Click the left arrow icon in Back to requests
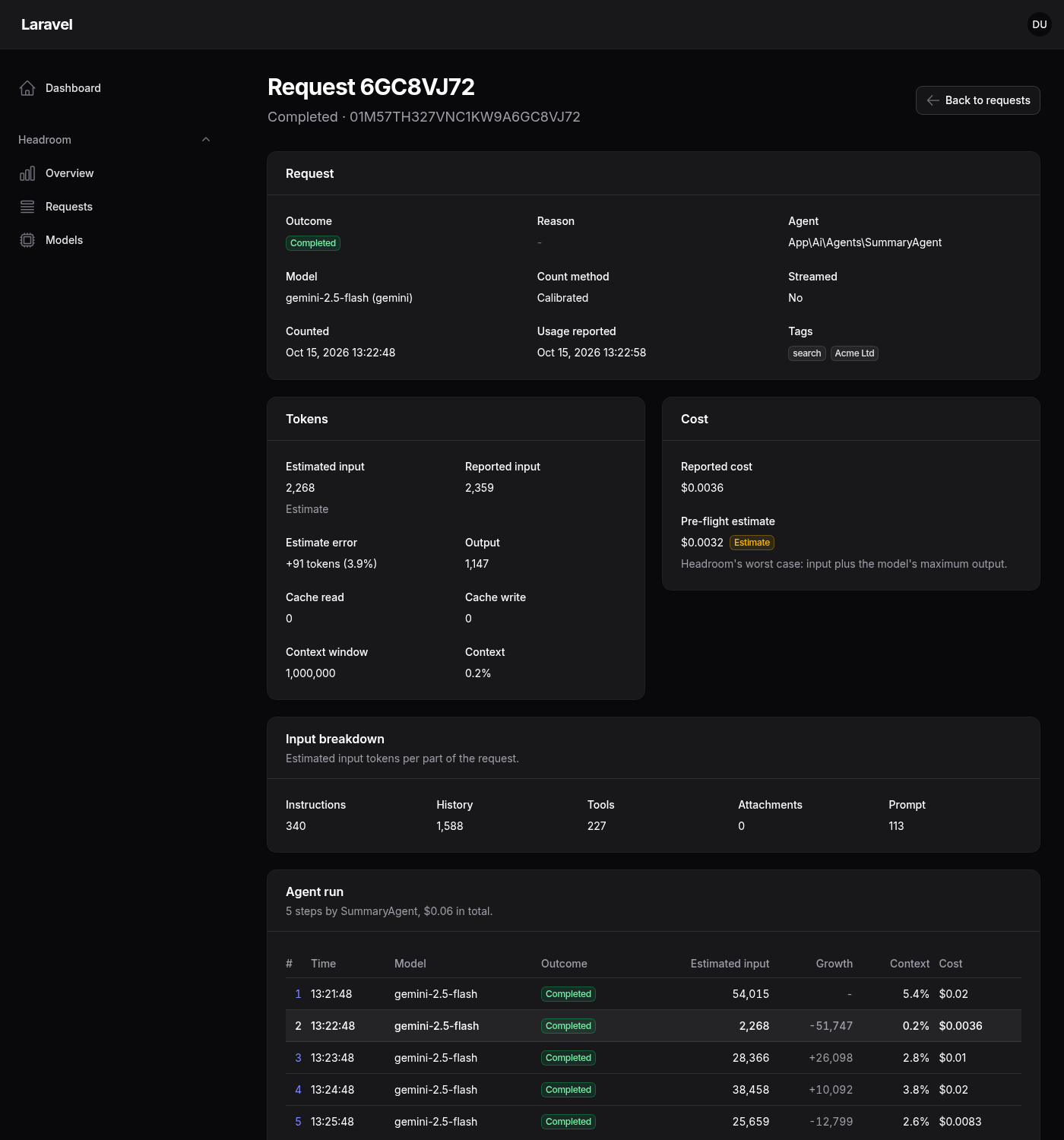The image size is (1064, 1140). tap(933, 100)
